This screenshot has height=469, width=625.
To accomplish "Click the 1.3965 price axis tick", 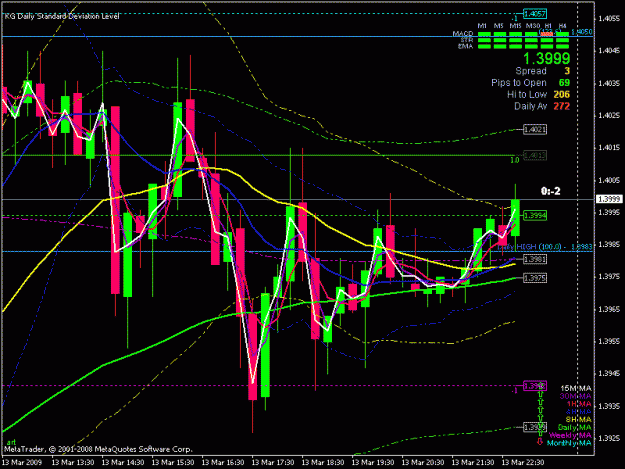I will click(609, 309).
